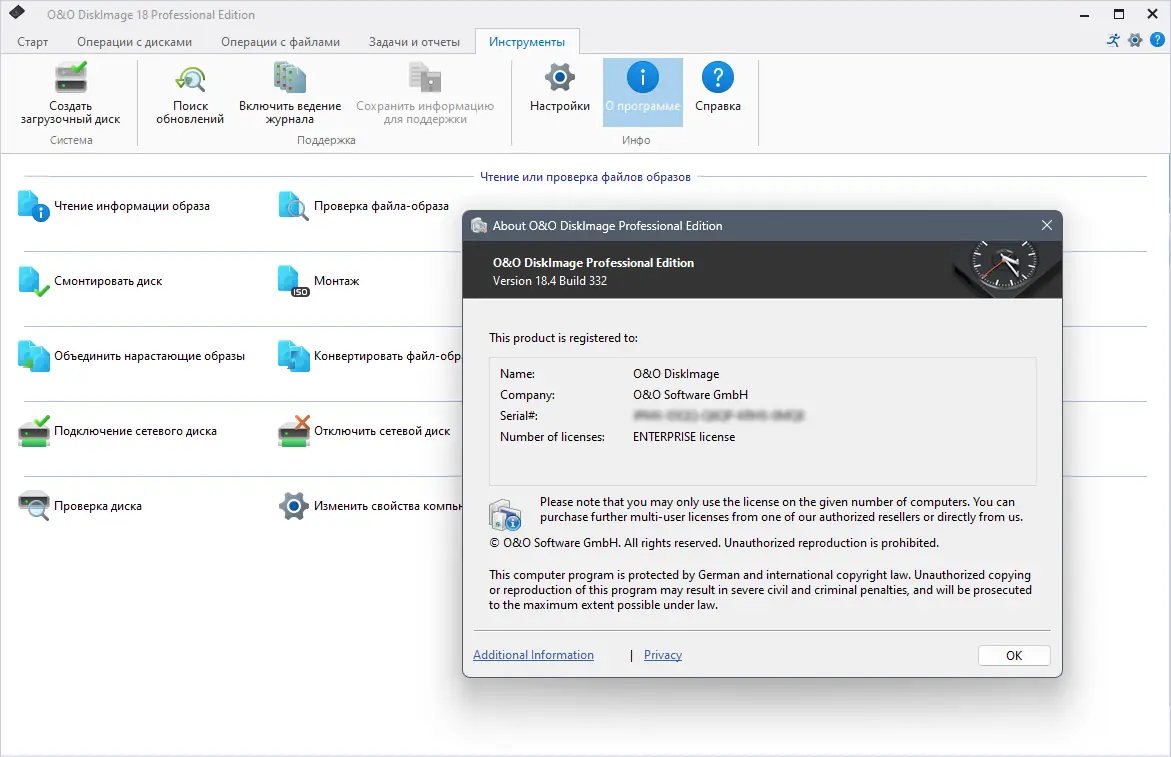Viewport: 1171px width, 757px height.
Task: Click Подключение сетевого диска
Action: coord(117,431)
